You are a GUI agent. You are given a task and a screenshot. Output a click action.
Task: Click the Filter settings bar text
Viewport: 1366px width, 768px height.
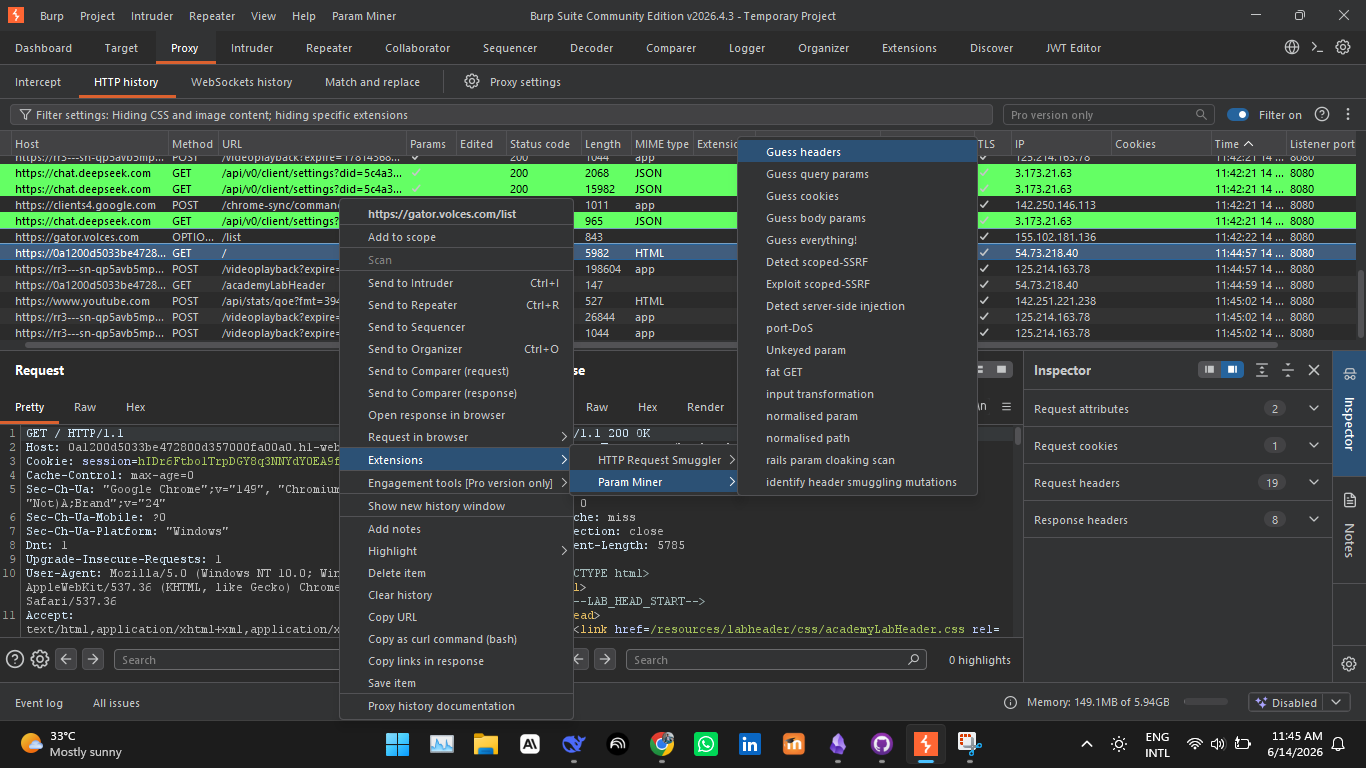pos(222,115)
